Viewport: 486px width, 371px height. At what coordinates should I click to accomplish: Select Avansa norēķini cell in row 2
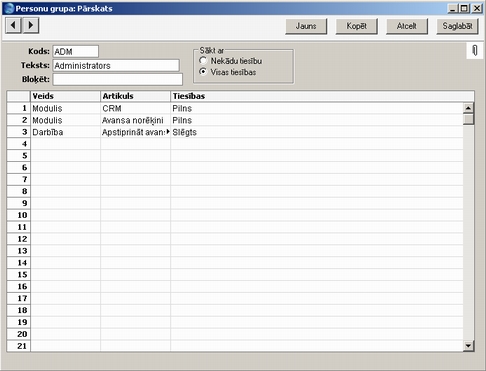click(135, 120)
